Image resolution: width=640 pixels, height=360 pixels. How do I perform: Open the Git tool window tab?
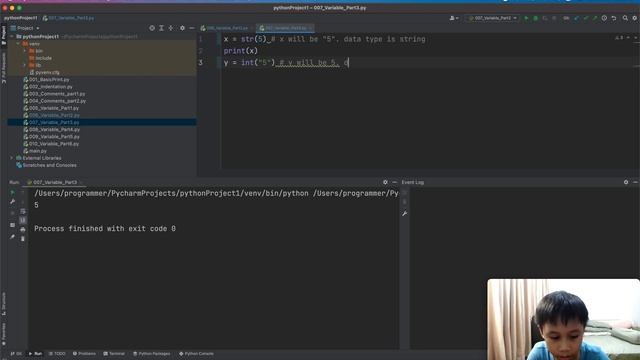click(x=16, y=353)
